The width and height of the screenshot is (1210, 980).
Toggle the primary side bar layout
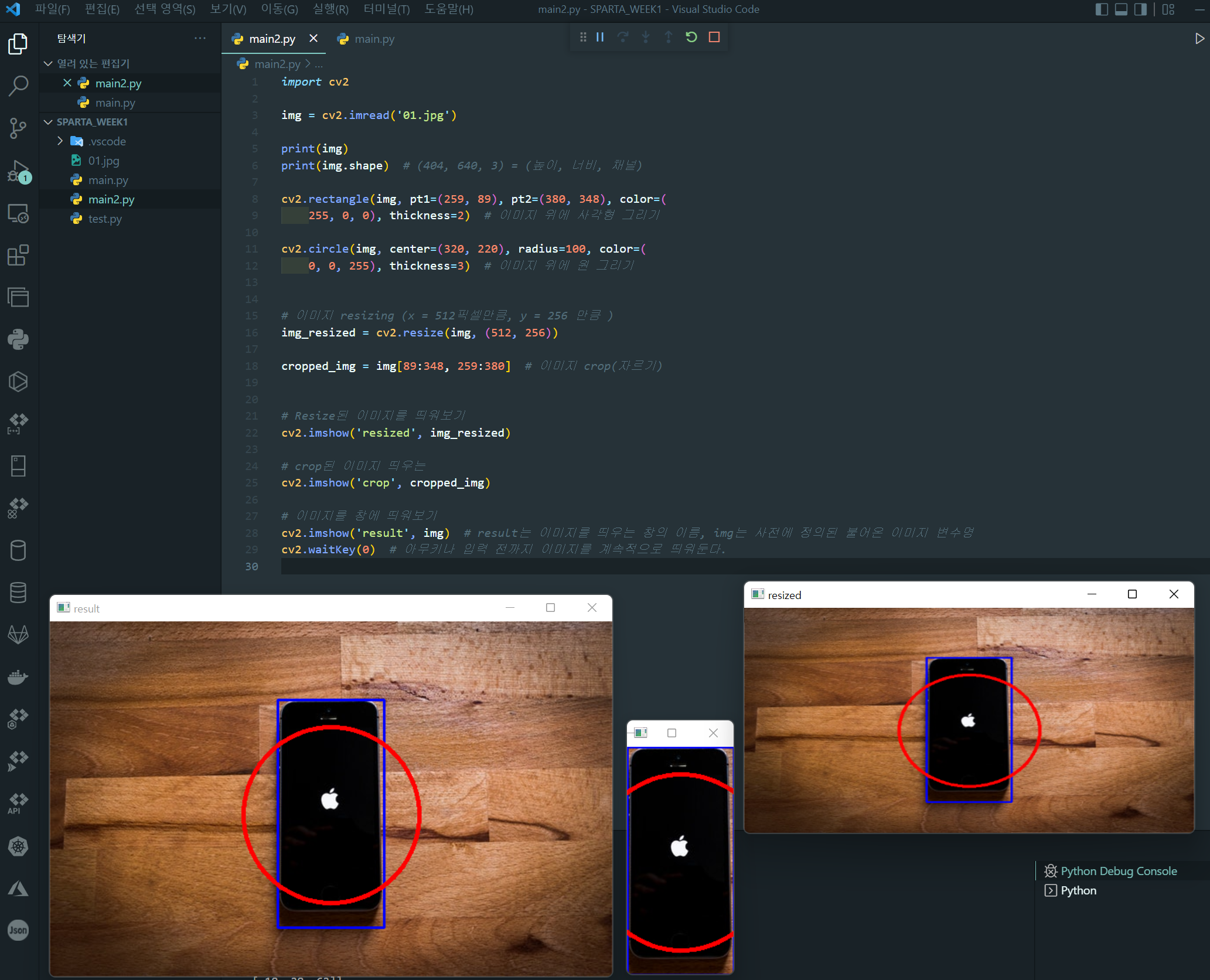[1102, 9]
